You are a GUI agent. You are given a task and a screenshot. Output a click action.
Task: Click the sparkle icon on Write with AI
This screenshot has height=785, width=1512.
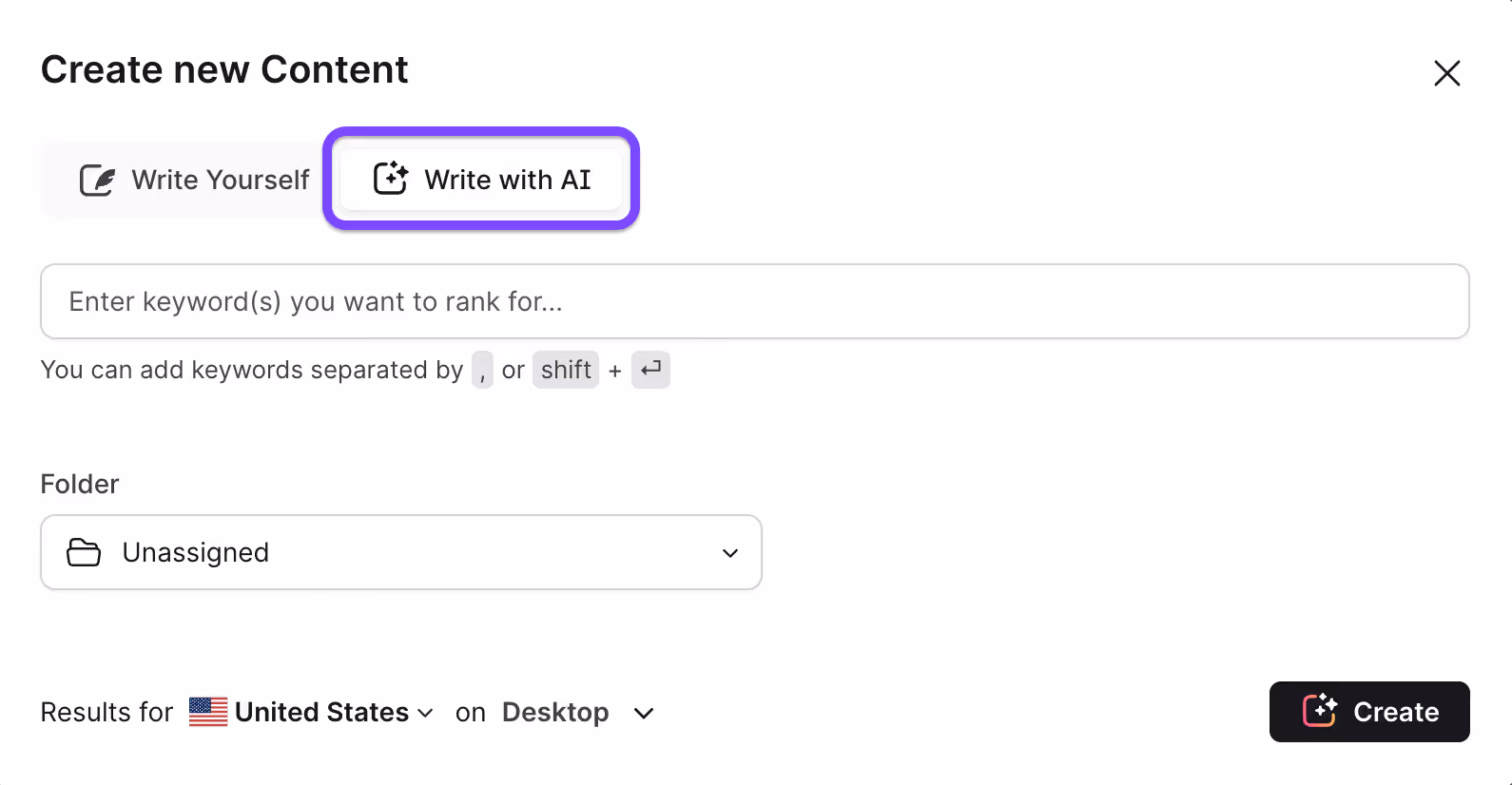390,179
